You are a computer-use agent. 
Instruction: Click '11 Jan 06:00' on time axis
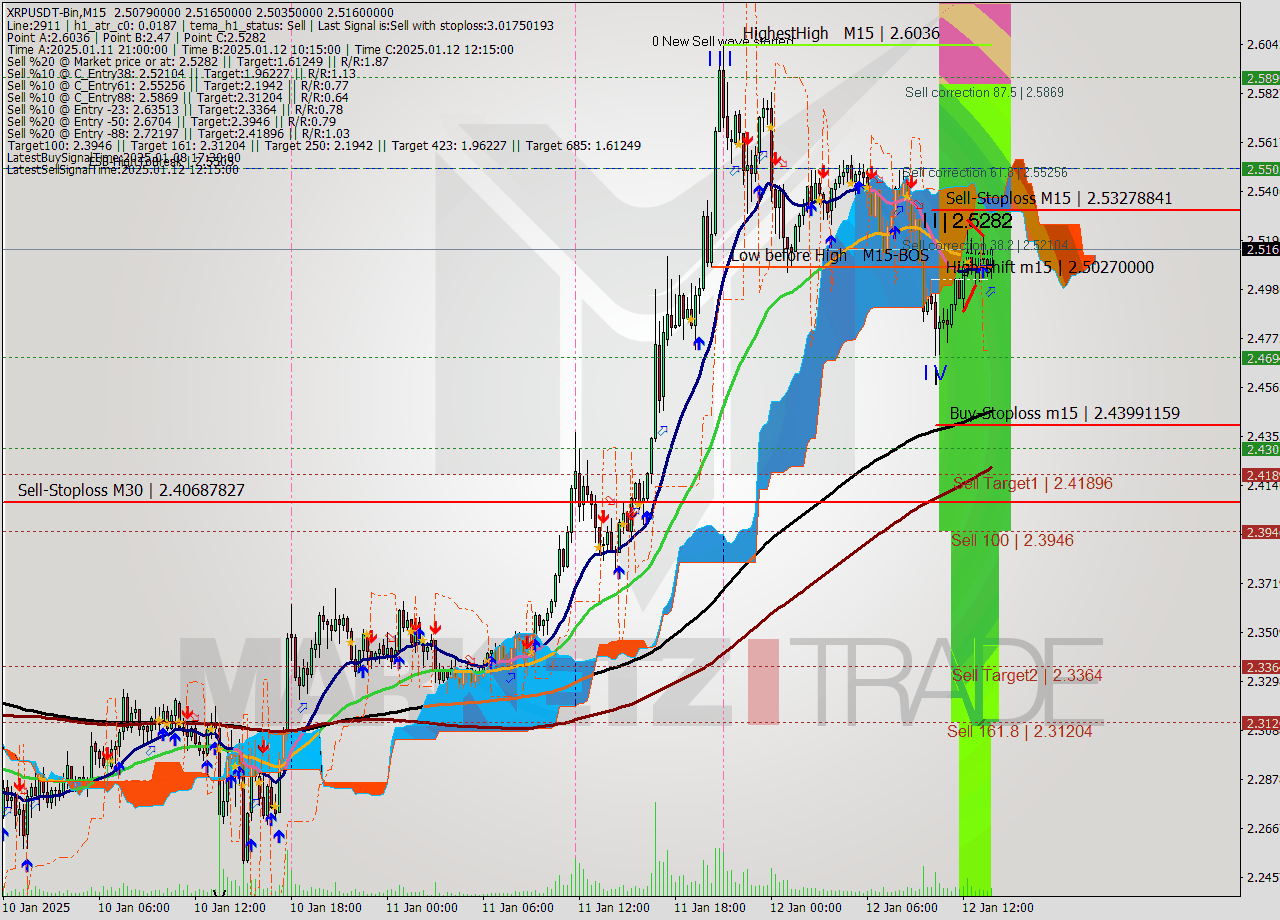tap(518, 908)
